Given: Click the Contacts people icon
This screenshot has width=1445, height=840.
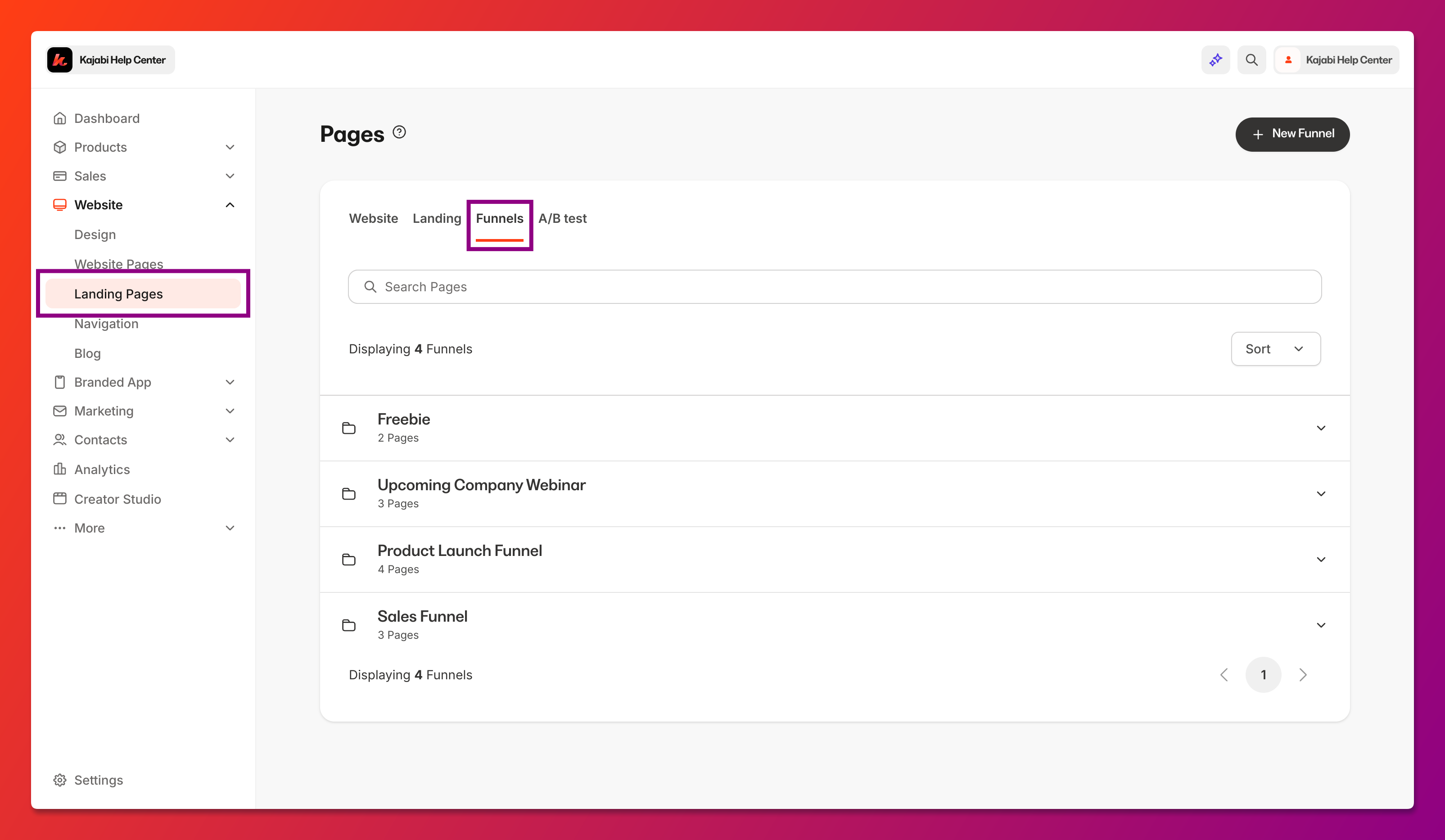Looking at the screenshot, I should [x=59, y=440].
